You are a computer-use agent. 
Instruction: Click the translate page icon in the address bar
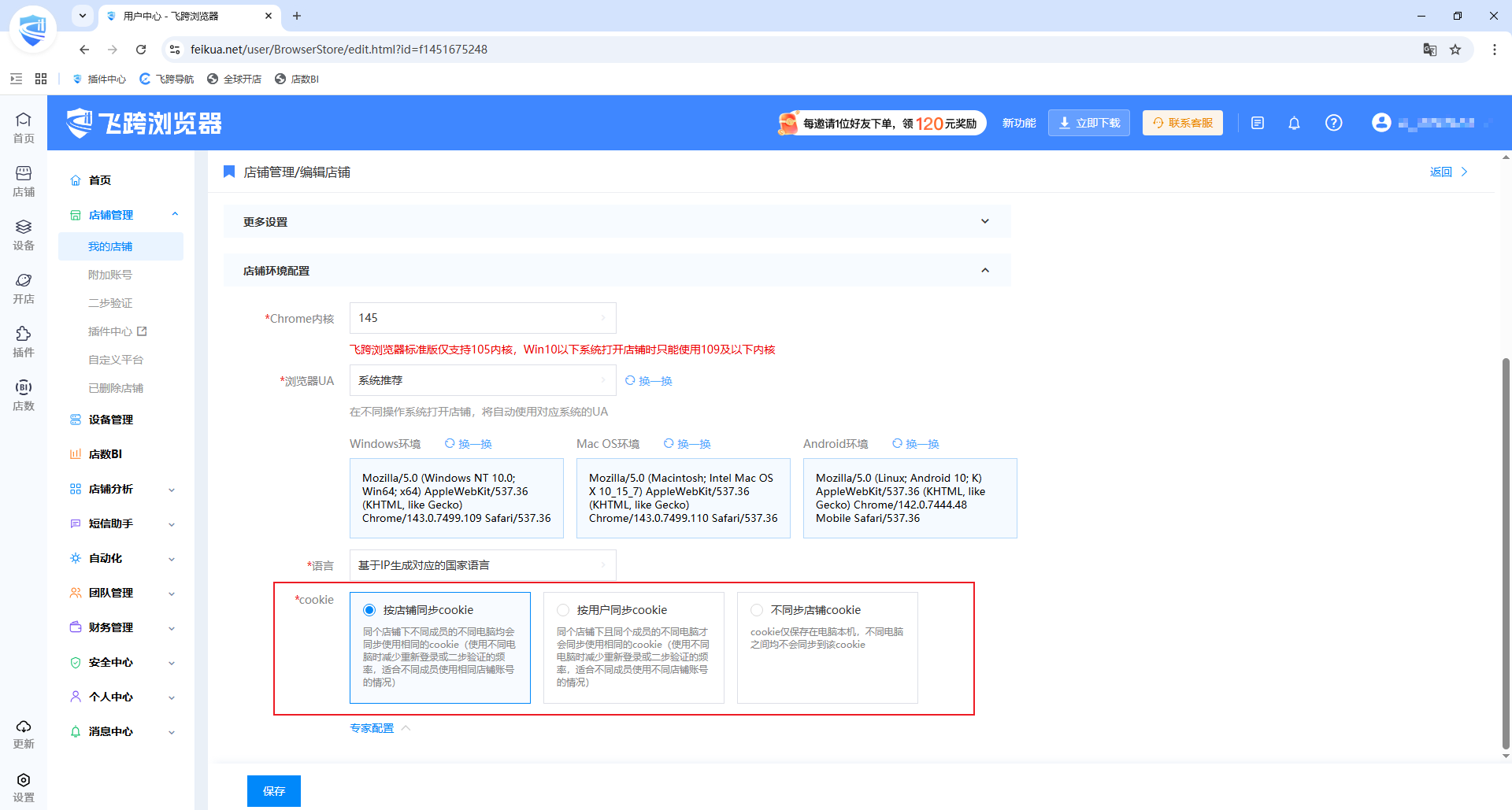pyautogui.click(x=1430, y=50)
